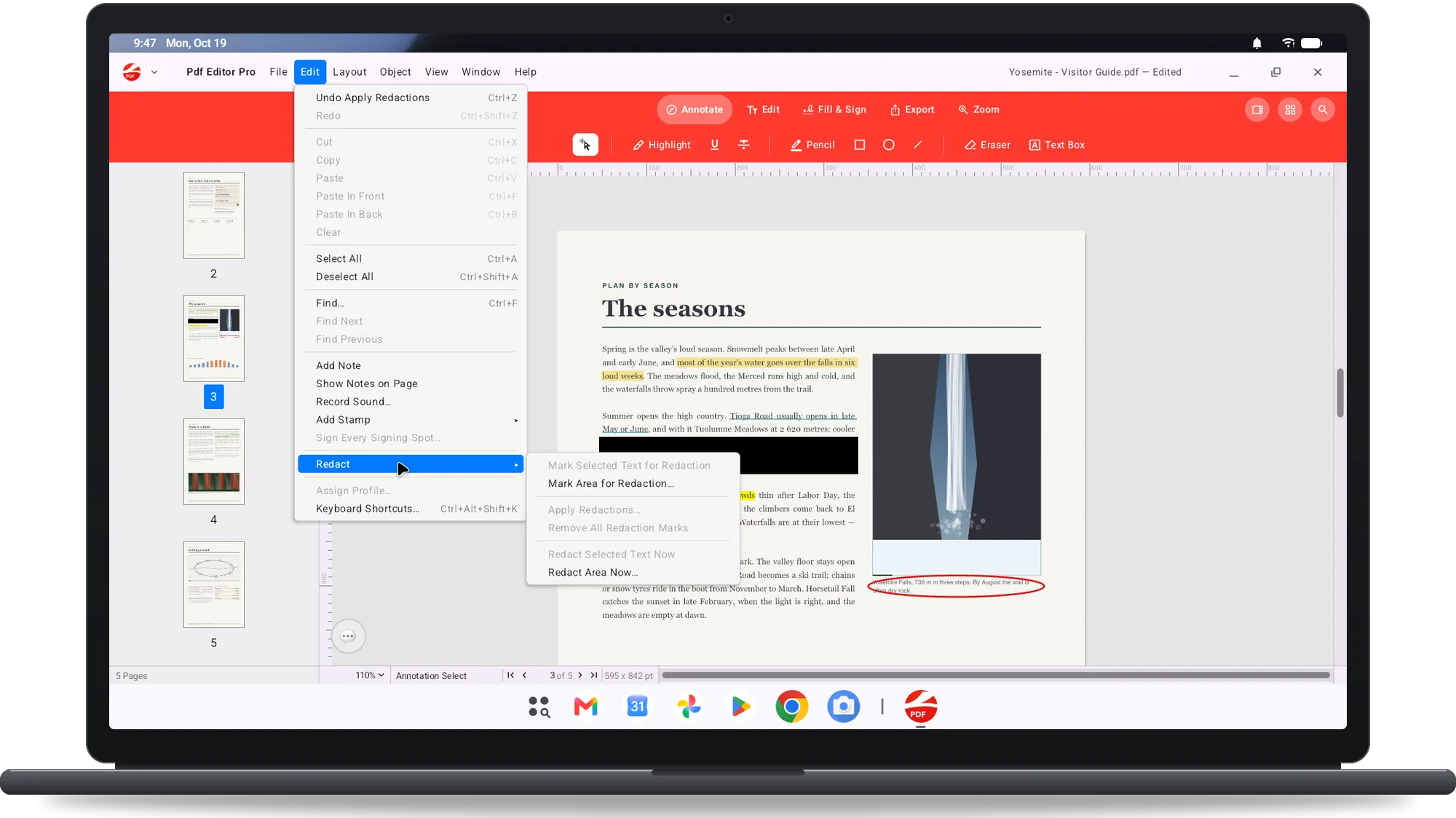1456x818 pixels.
Task: Choose Mark Area for Redaction
Action: point(633,483)
